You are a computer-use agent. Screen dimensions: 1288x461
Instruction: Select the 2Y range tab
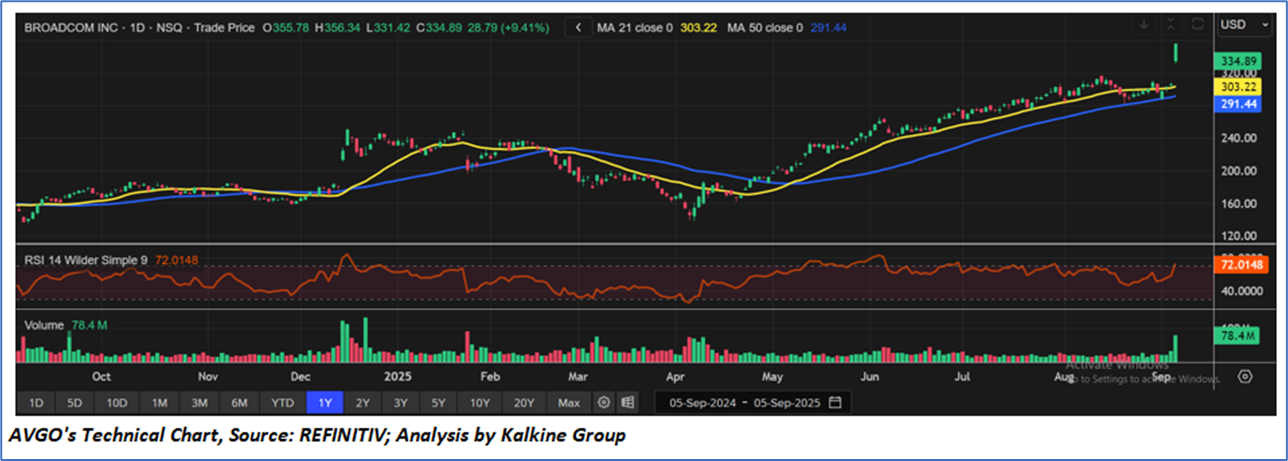(x=362, y=402)
